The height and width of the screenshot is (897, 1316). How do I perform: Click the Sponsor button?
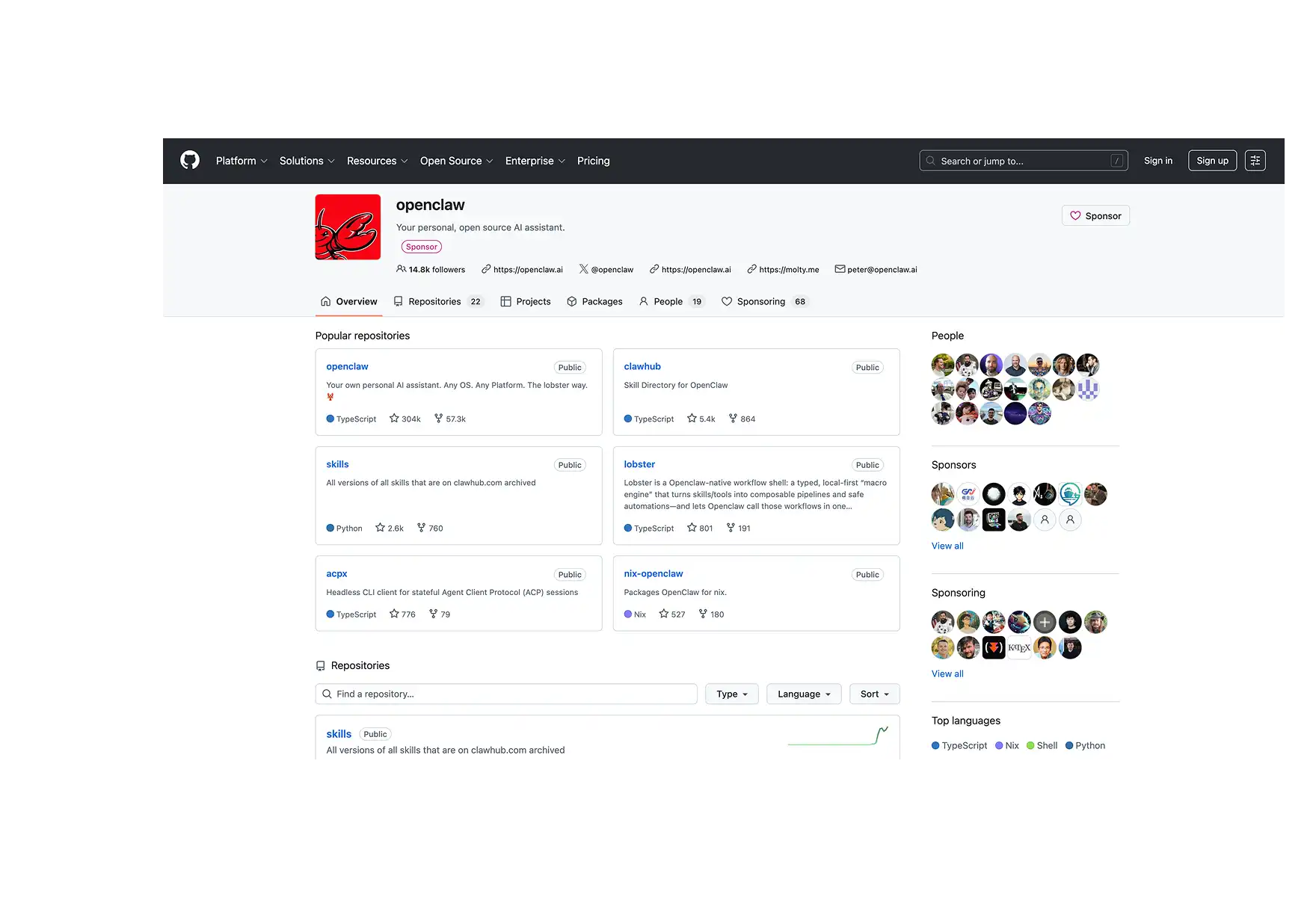[1095, 215]
